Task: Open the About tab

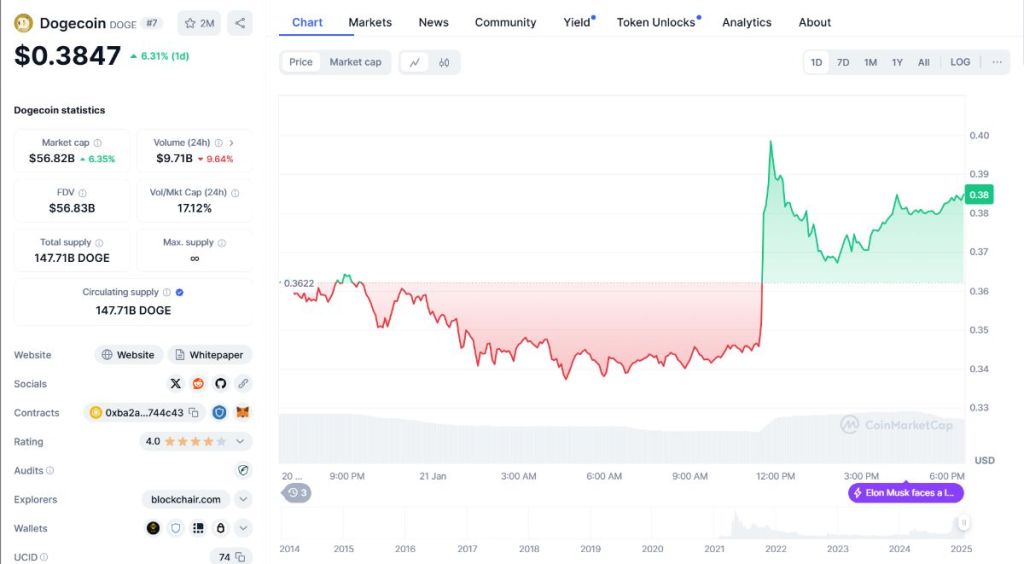Action: (814, 22)
